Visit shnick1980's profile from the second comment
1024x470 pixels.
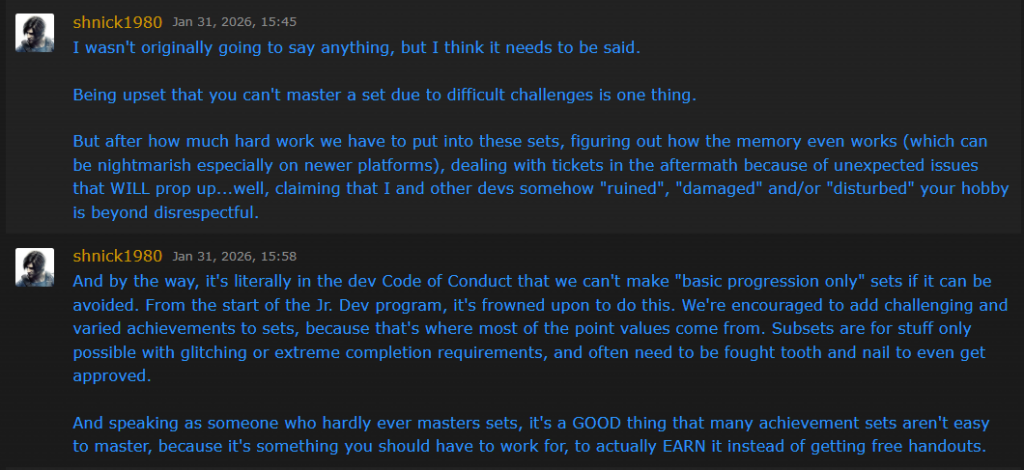118,256
